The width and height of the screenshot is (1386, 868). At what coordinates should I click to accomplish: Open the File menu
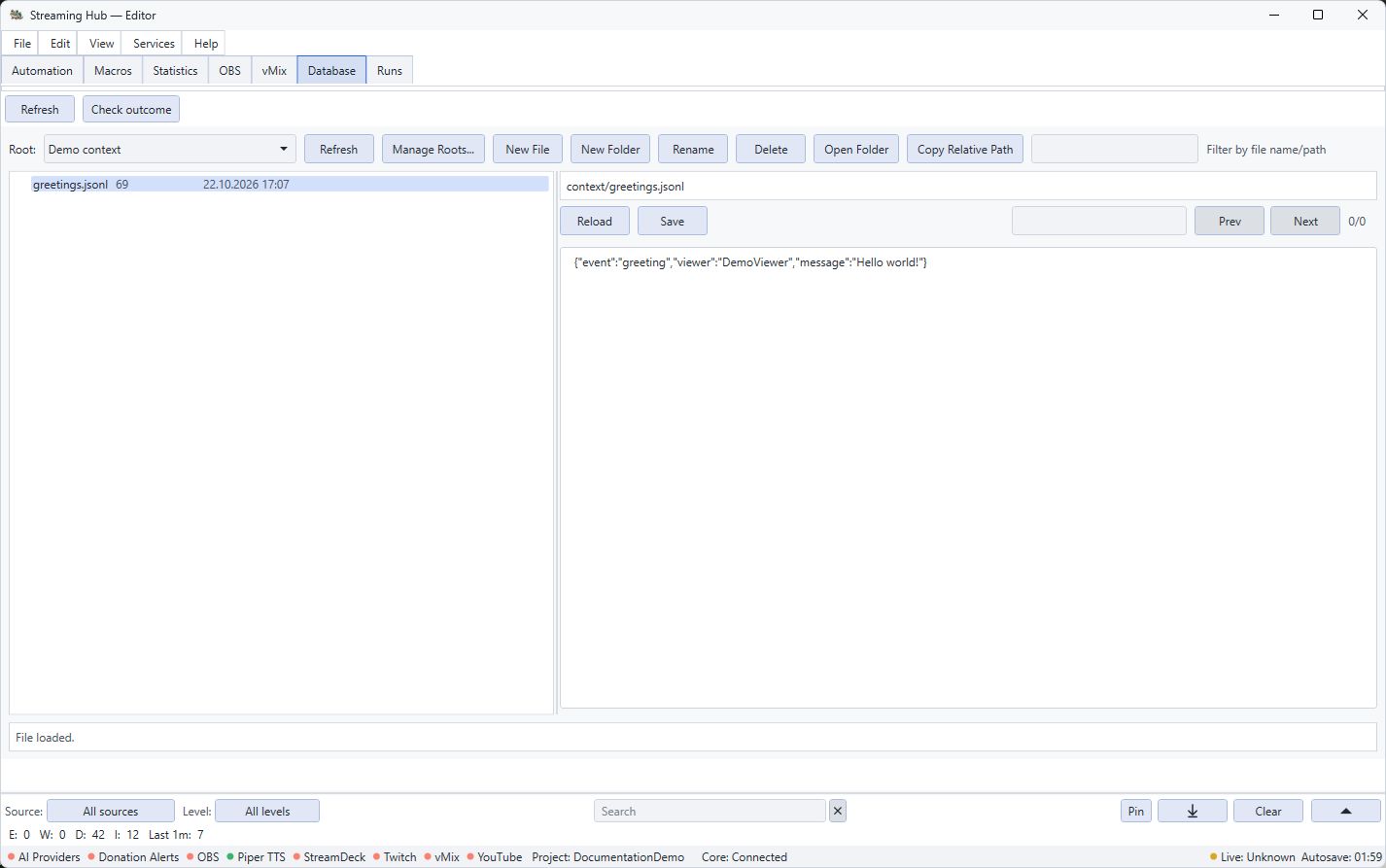pyautogui.click(x=22, y=43)
